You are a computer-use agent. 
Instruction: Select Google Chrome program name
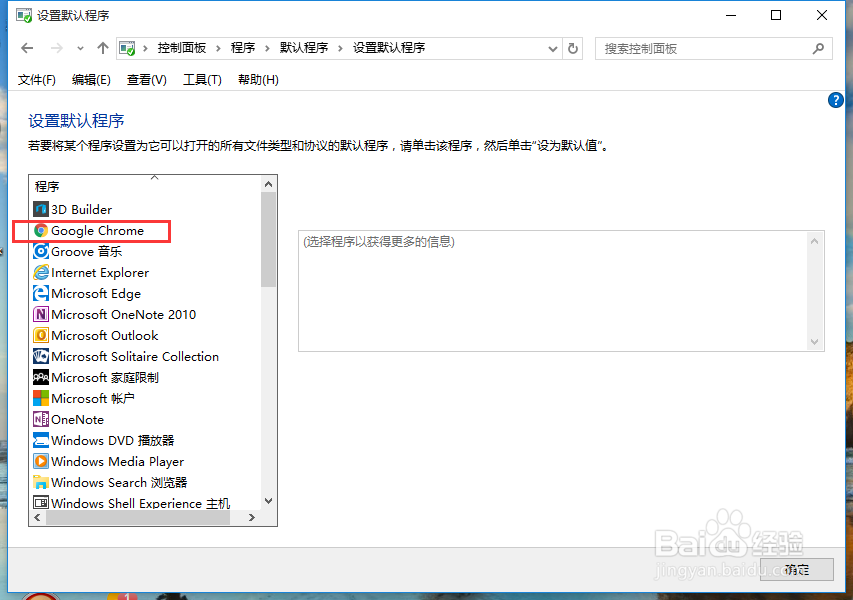pos(97,231)
